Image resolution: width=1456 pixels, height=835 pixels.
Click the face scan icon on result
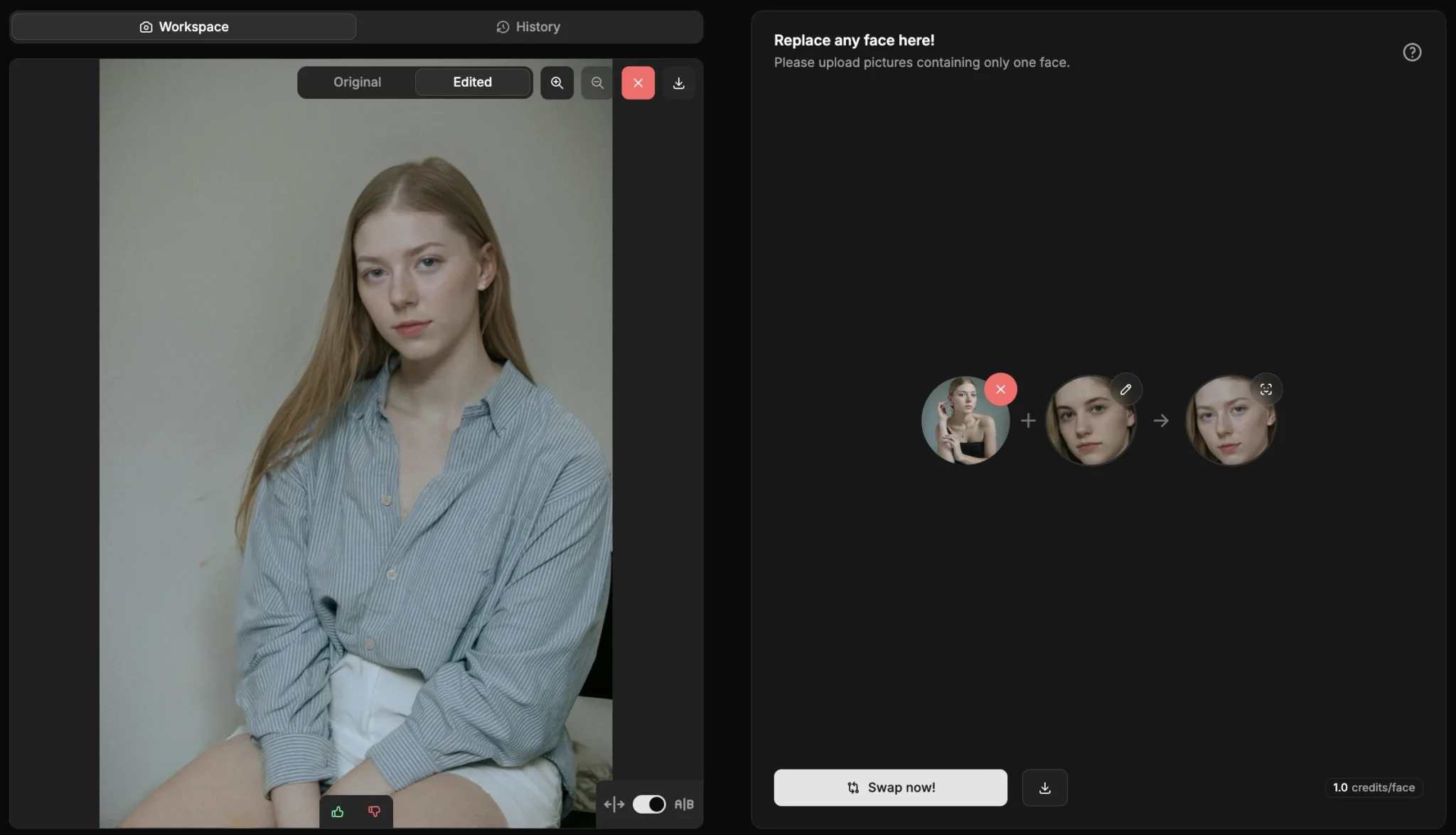click(x=1265, y=389)
